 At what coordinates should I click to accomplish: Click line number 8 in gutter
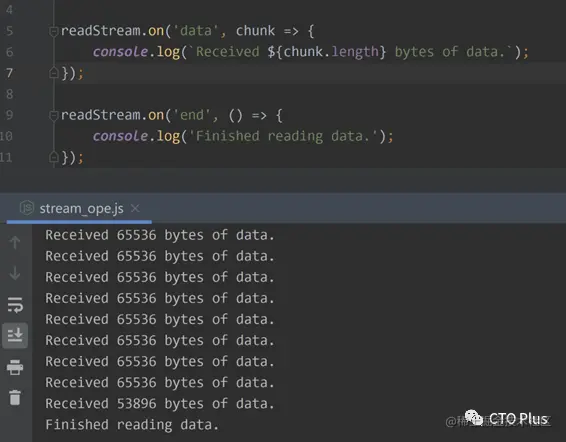pyautogui.click(x=10, y=94)
